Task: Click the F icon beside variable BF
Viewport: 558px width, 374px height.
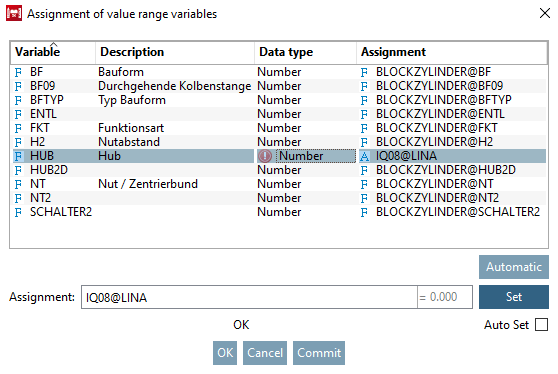Action: tap(18, 73)
